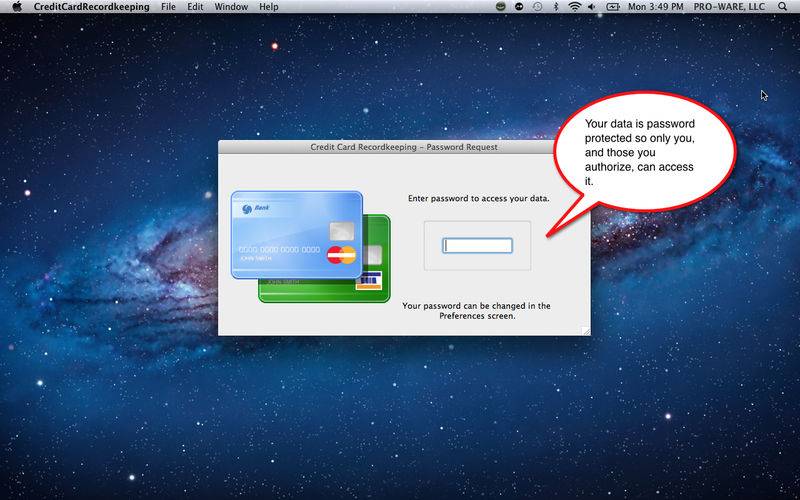Open the Help menu
The width and height of the screenshot is (800, 500).
click(269, 7)
